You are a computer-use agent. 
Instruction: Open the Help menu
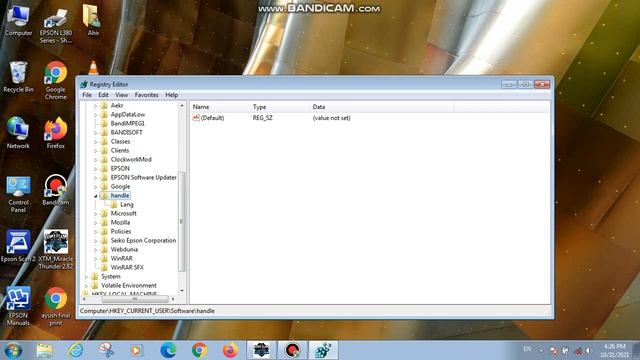(171, 95)
